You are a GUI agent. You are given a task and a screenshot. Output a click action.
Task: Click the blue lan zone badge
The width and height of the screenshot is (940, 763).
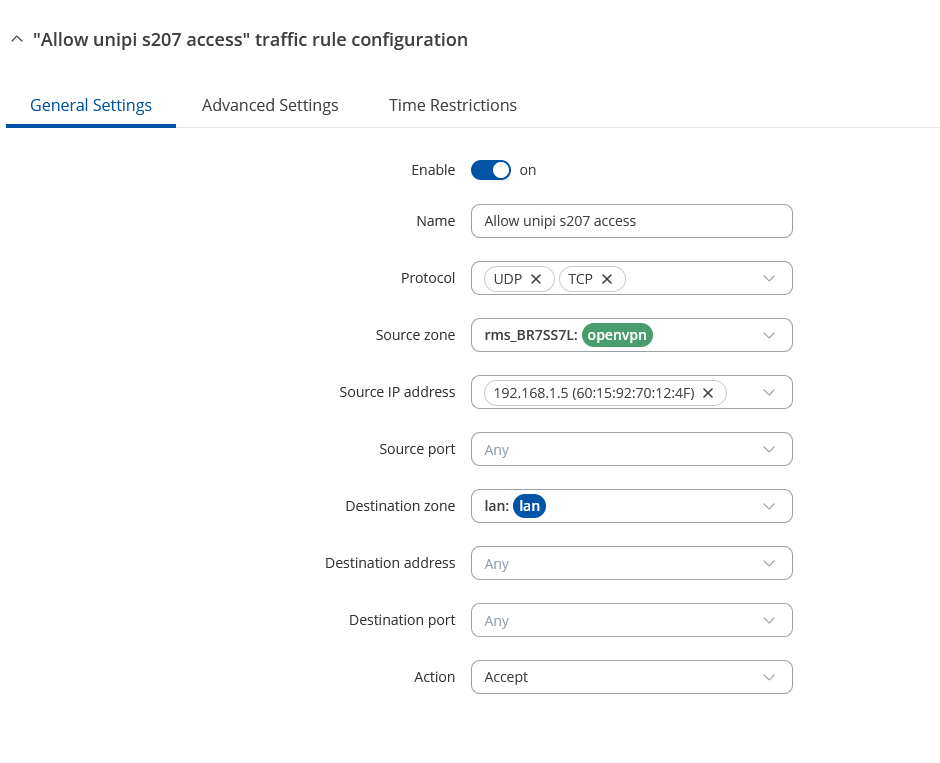[x=529, y=507]
